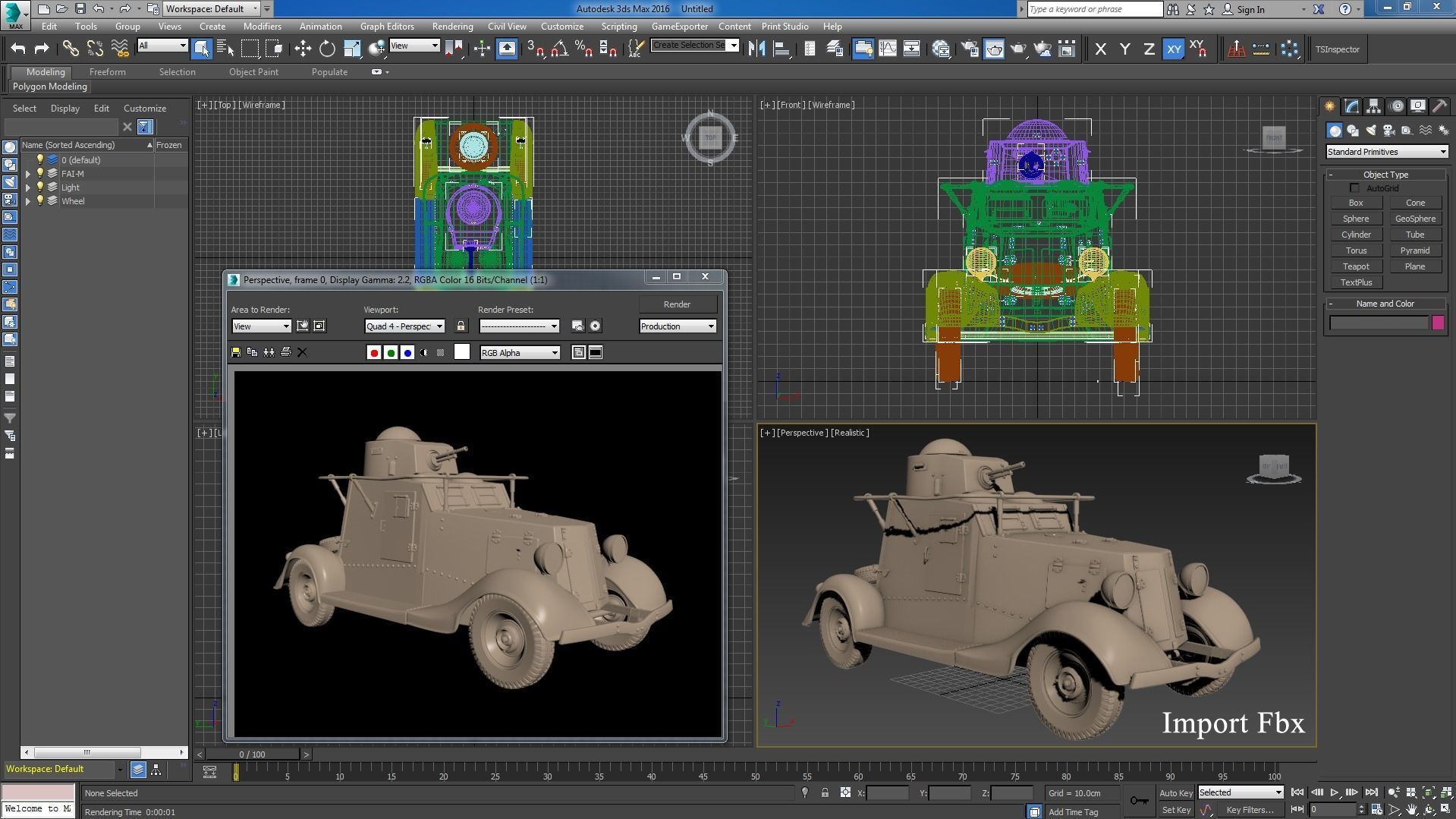Screen dimensions: 1456x819
Task: Open the Standard Primitives dropdown
Action: [1386, 152]
